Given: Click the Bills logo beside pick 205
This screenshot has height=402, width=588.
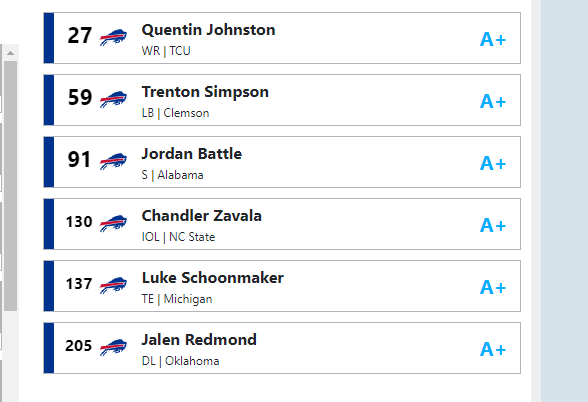Looking at the screenshot, I should [x=113, y=348].
